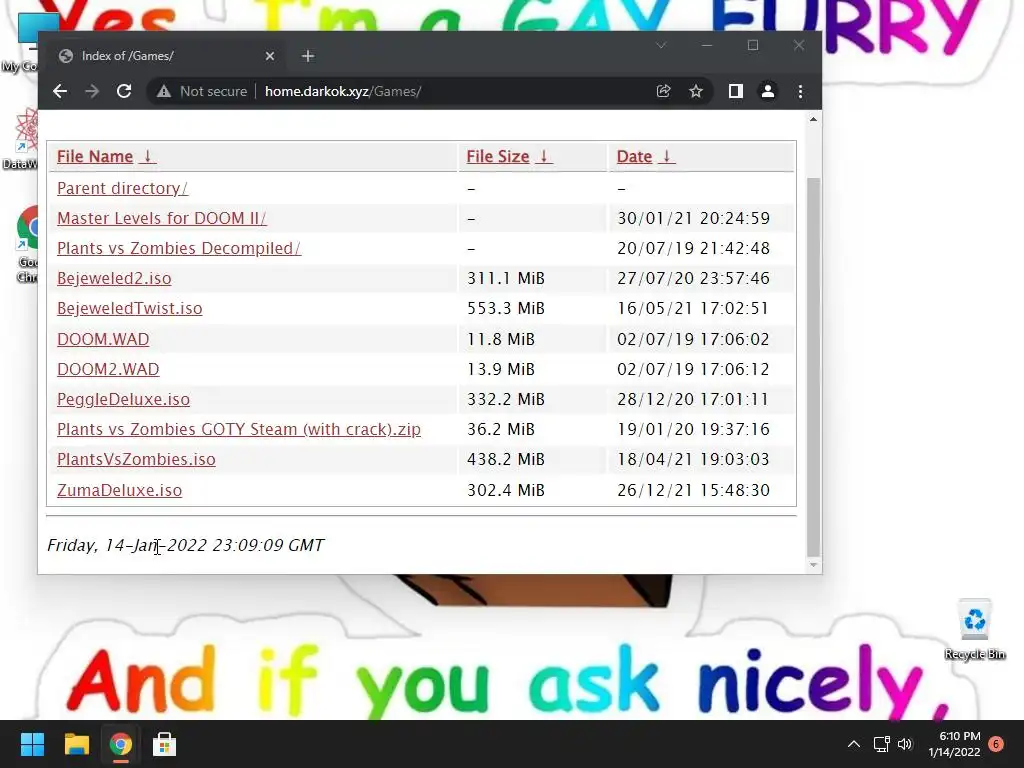This screenshot has width=1024, height=768.
Task: Bookmark this page with star icon
Action: (696, 91)
